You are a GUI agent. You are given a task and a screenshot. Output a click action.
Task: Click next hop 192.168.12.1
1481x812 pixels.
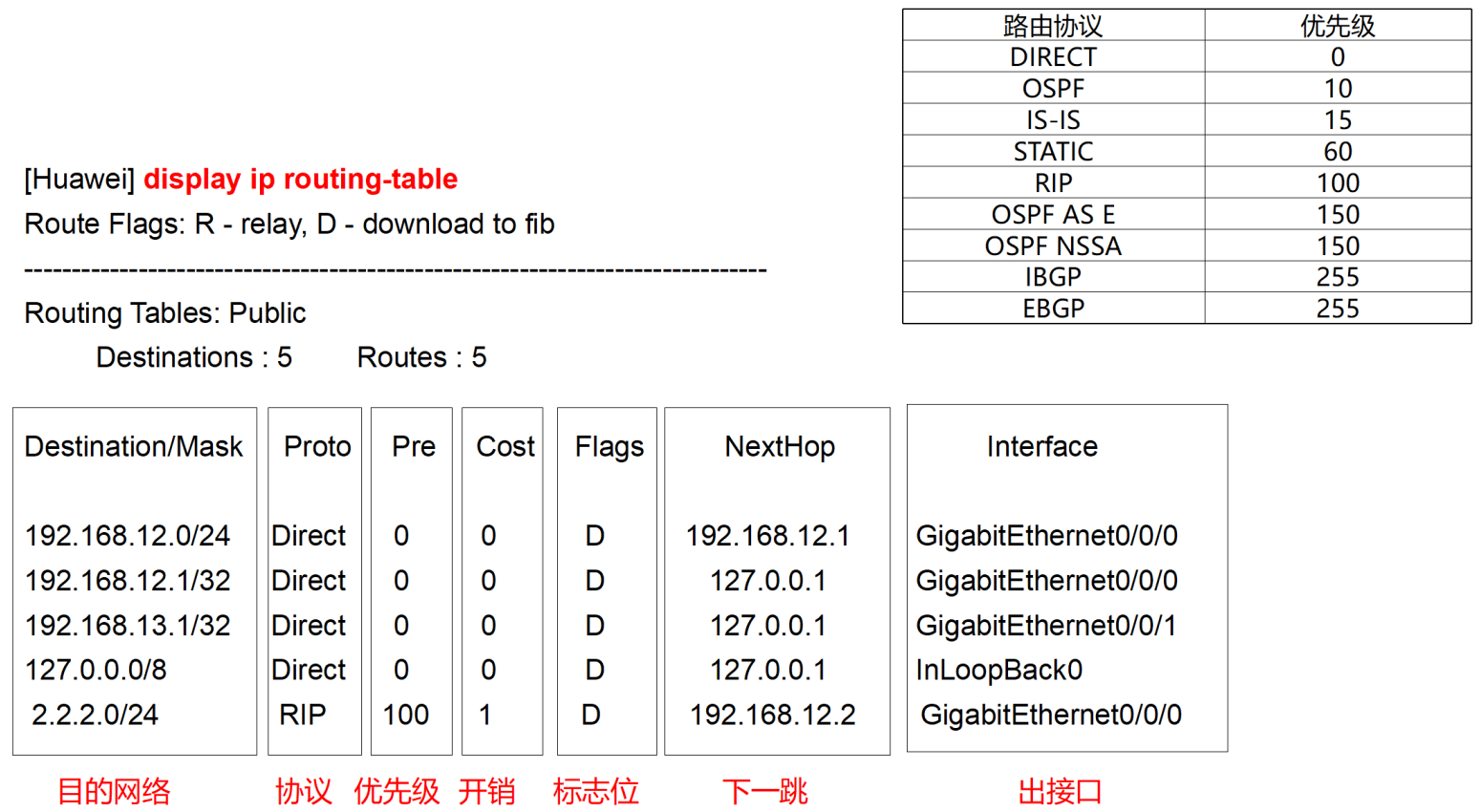tap(767, 536)
